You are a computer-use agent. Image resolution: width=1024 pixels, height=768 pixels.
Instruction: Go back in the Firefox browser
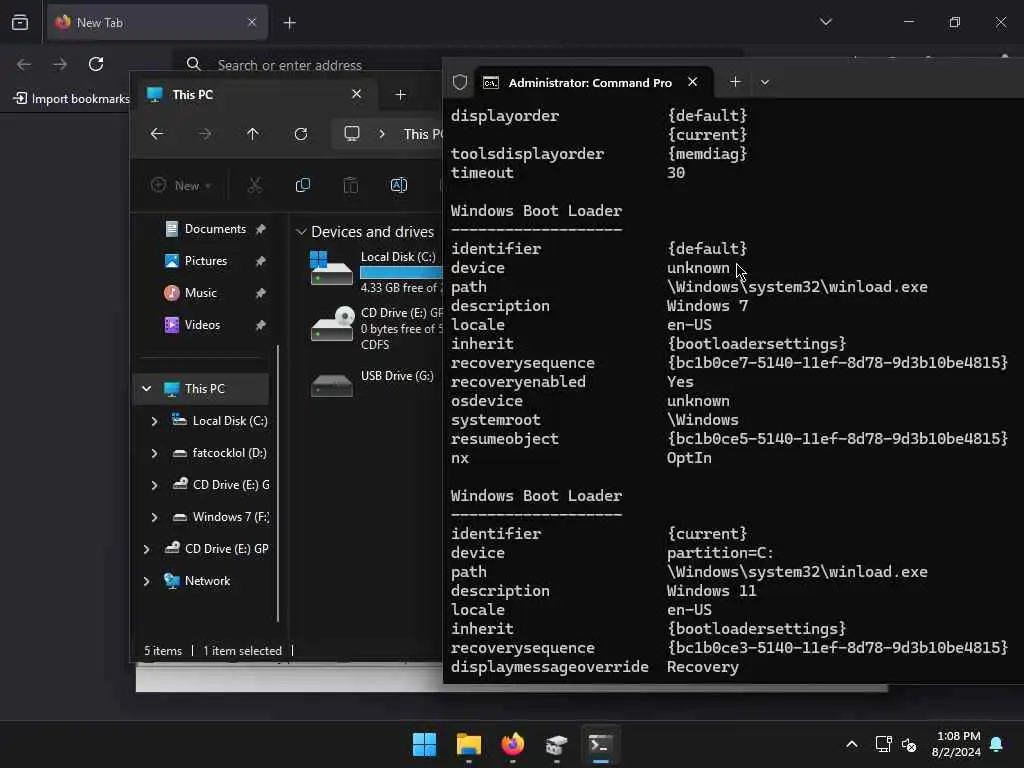[x=24, y=64]
